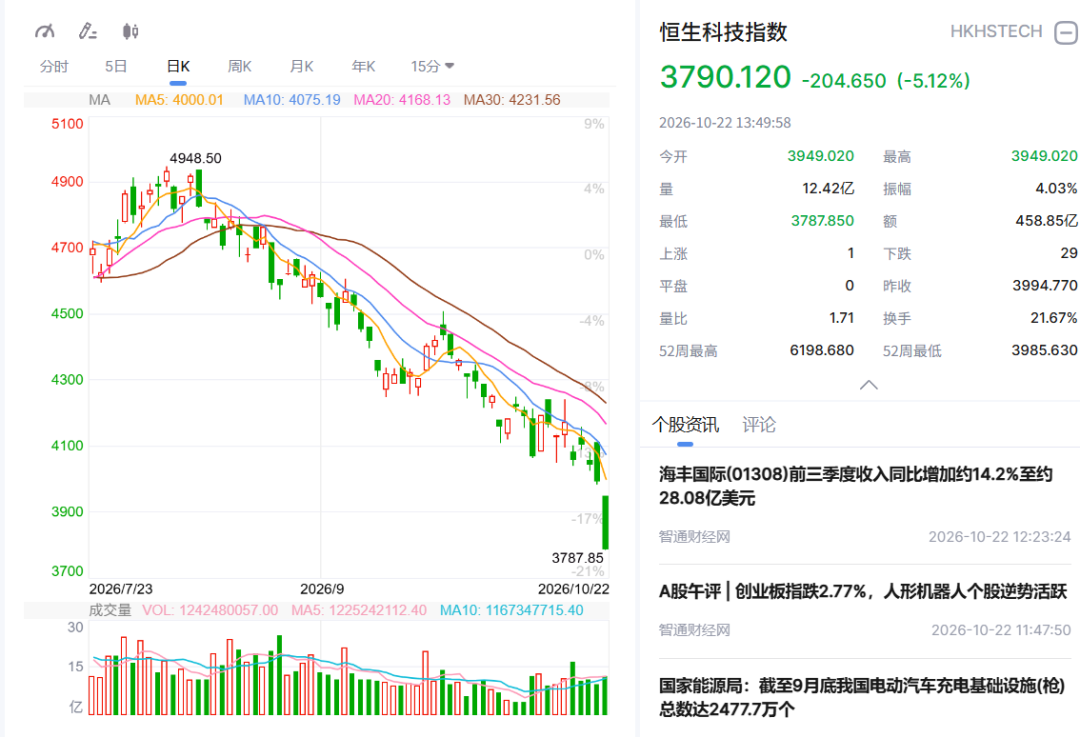Click the 2026/9 date axis label
This screenshot has height=738, width=1080.
tap(322, 589)
